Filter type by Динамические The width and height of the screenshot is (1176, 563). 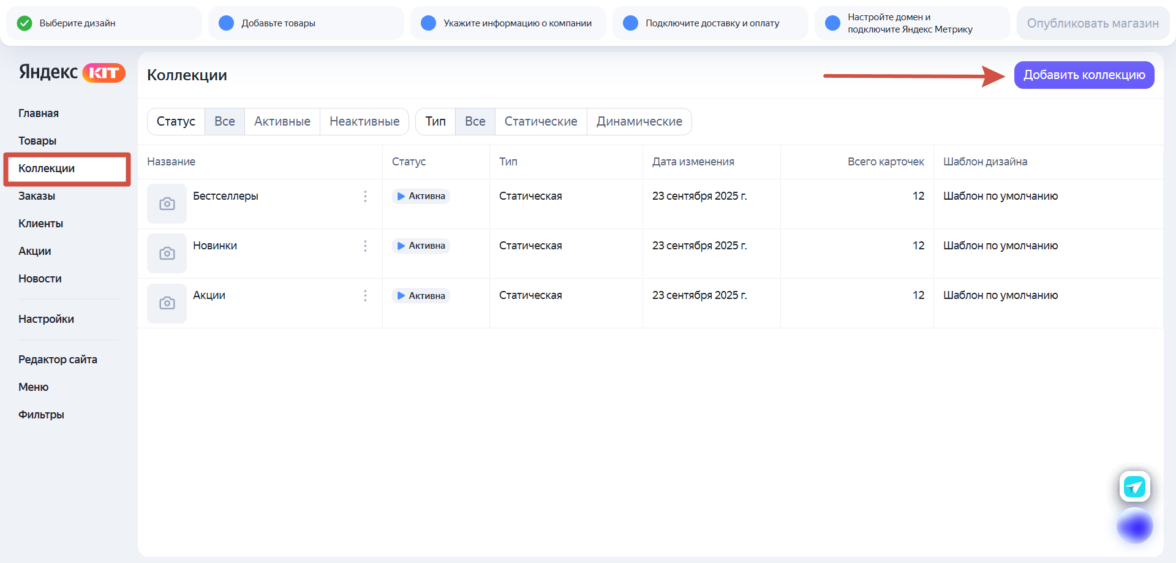coord(639,121)
